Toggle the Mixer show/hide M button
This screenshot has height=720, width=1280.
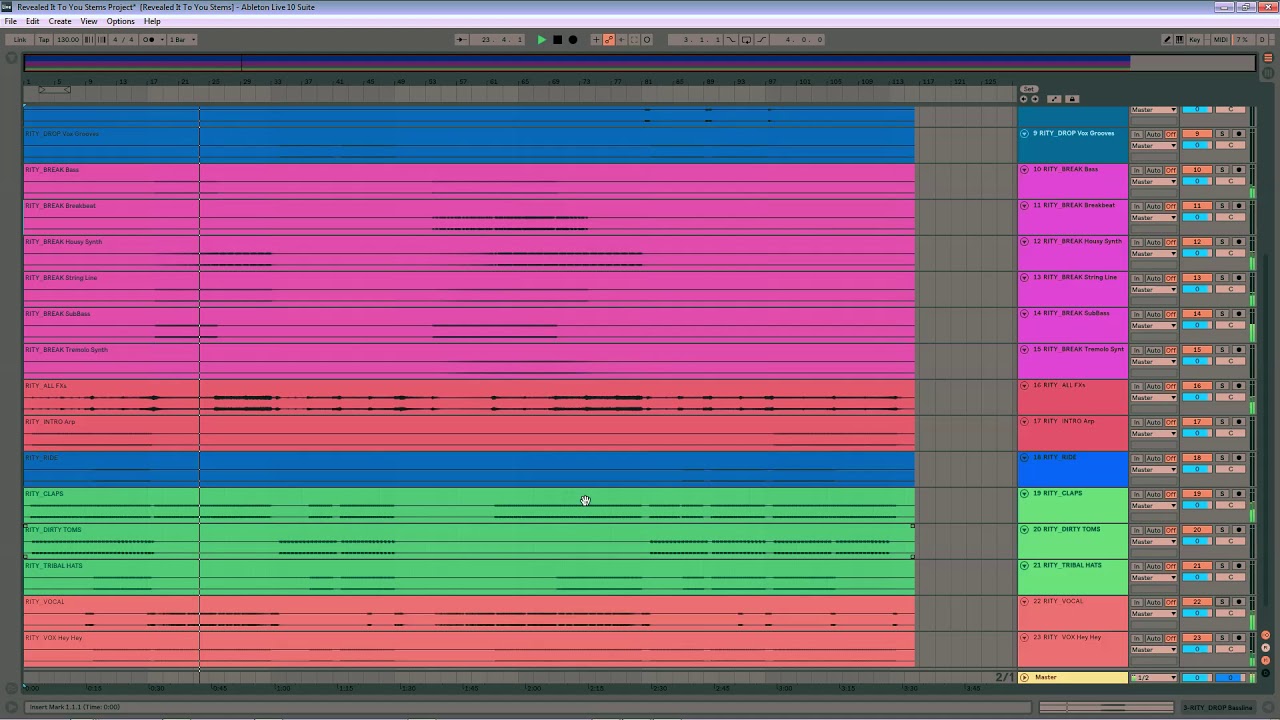[1265, 660]
